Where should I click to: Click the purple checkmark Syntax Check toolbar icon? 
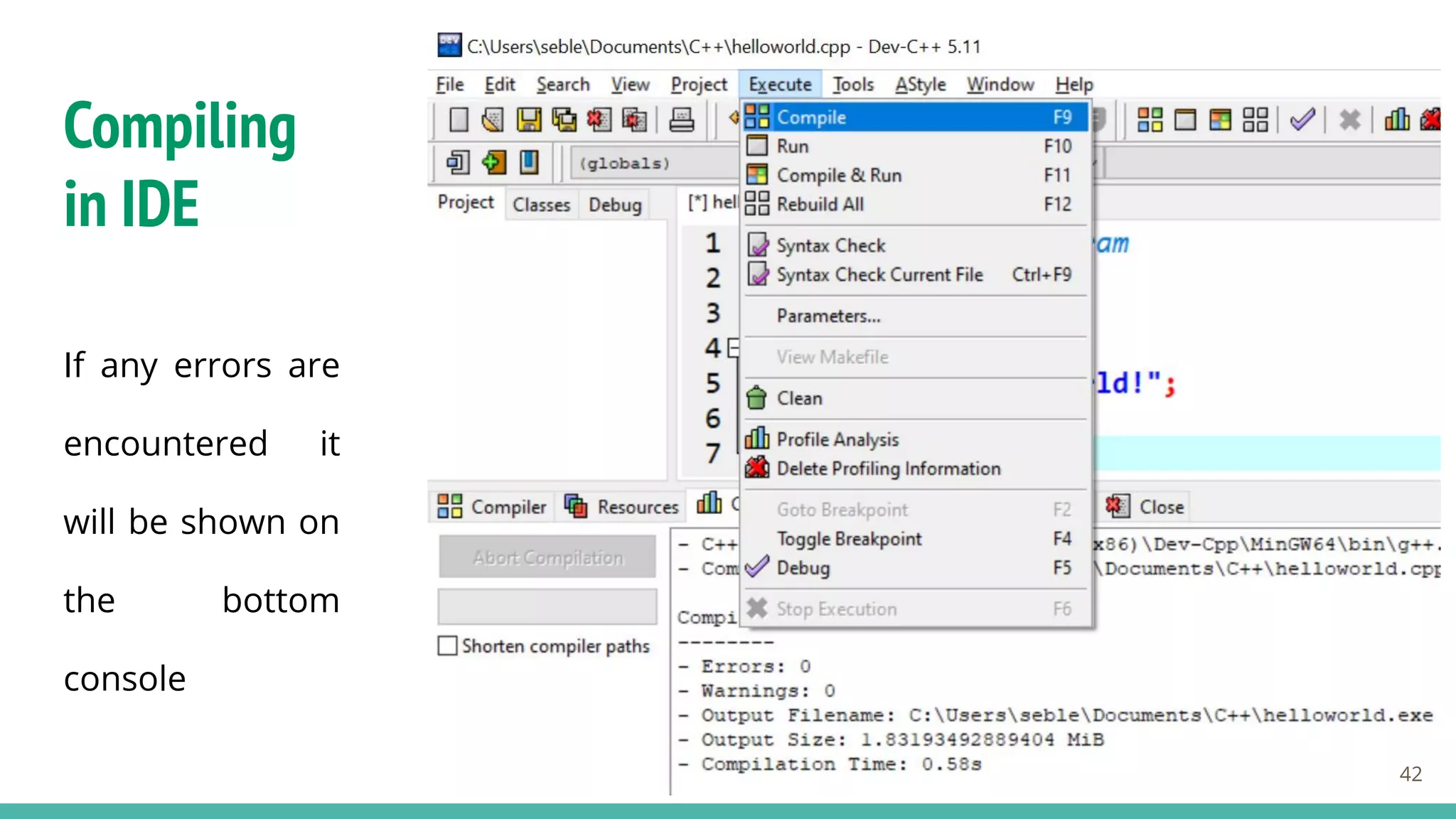click(1302, 119)
